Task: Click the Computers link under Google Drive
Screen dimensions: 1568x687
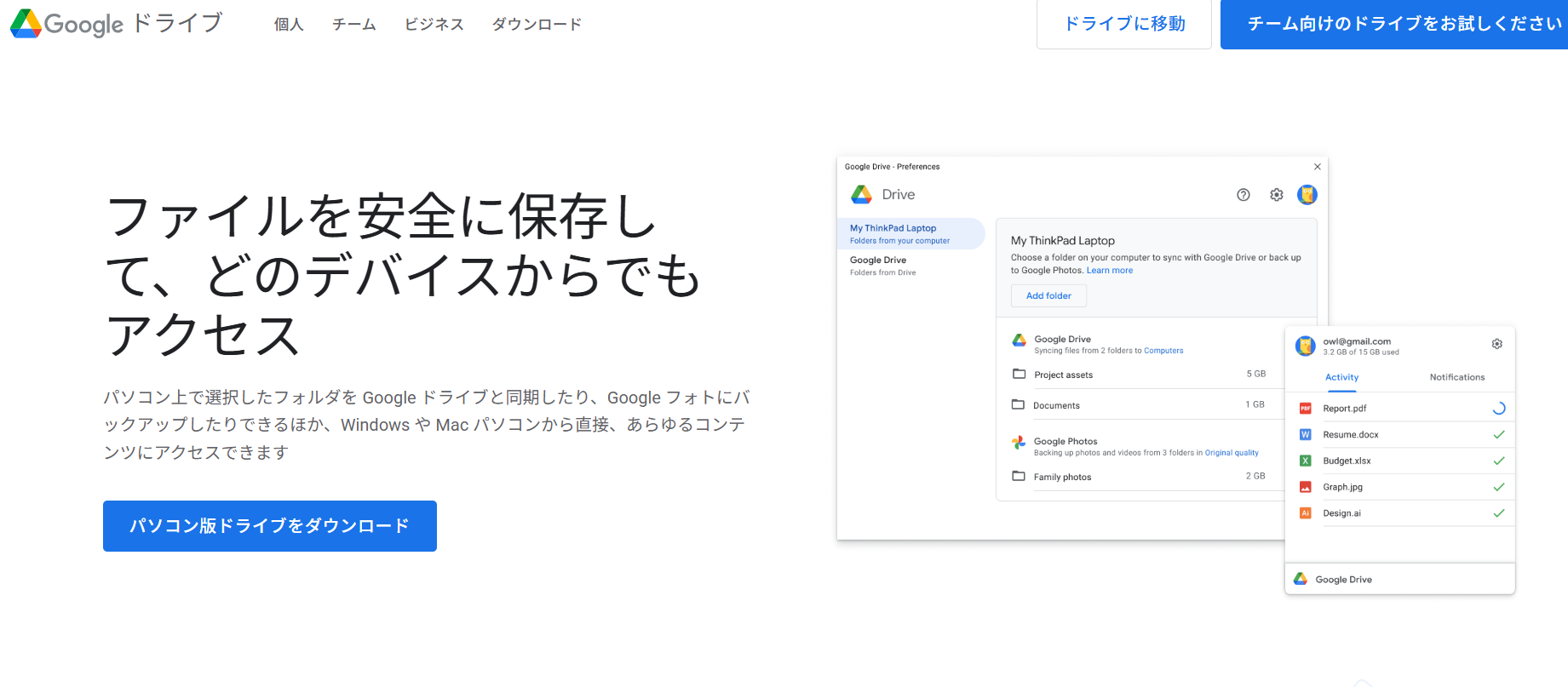Action: tap(1163, 351)
